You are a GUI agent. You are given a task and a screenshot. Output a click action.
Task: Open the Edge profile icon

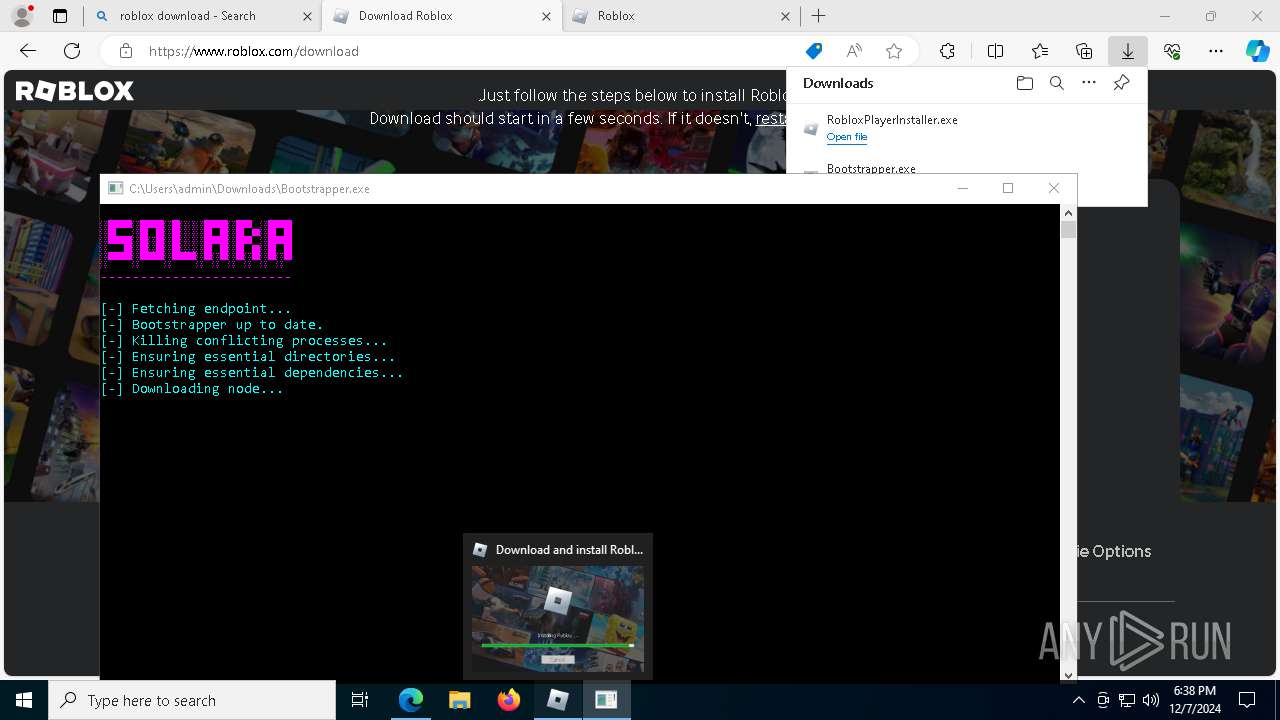(x=22, y=16)
